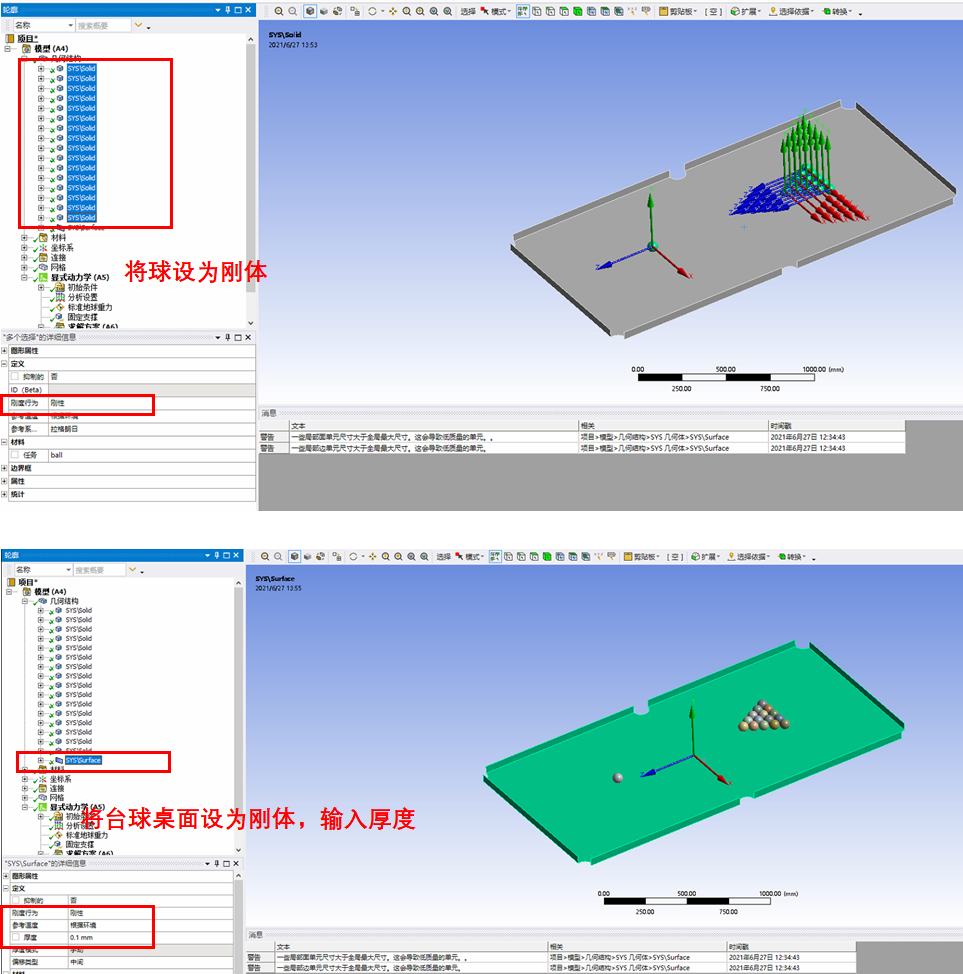Enable the vertex selection filter icon

pos(538,9)
